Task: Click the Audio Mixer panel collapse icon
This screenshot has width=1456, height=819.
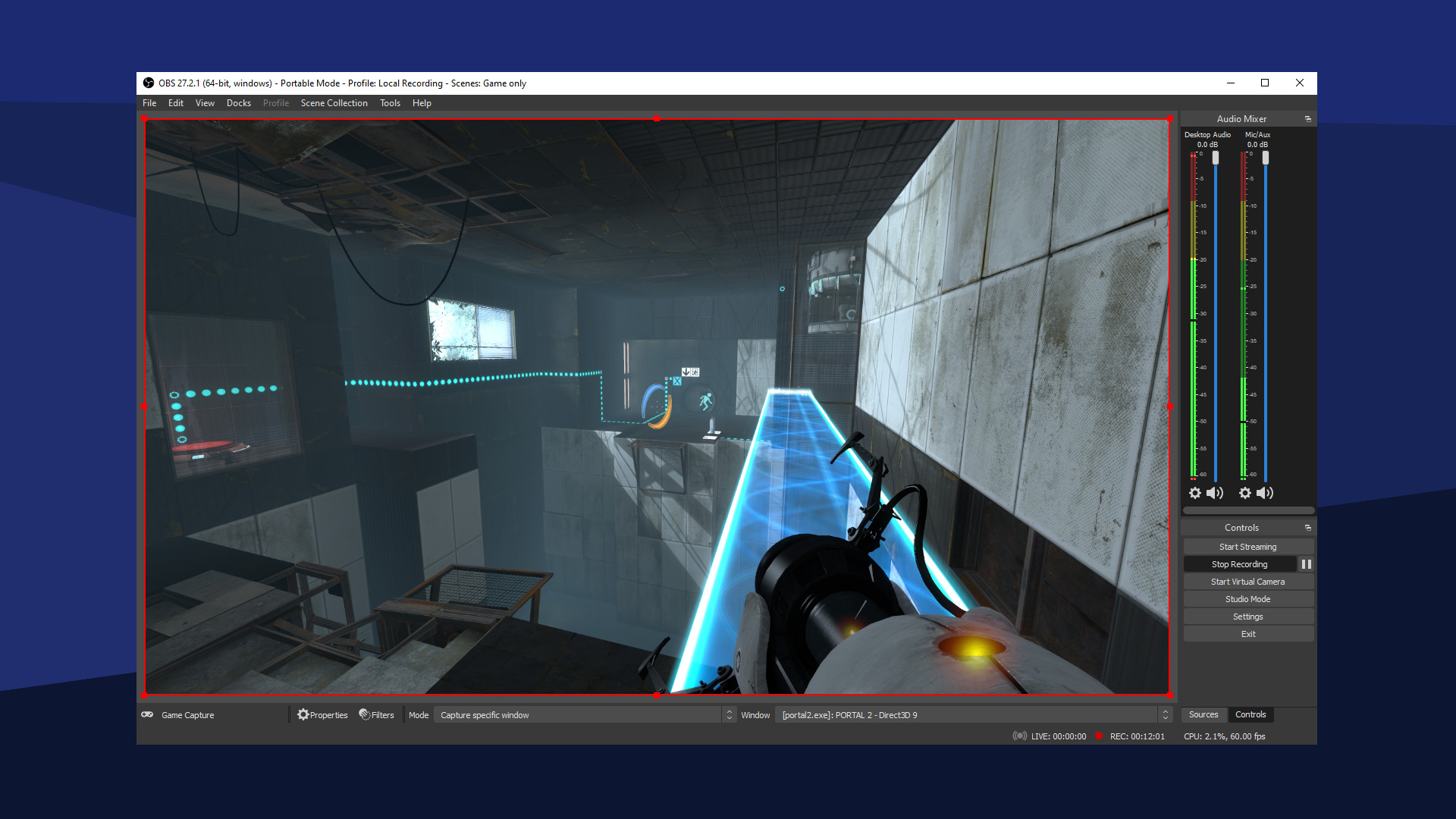Action: point(1307,118)
